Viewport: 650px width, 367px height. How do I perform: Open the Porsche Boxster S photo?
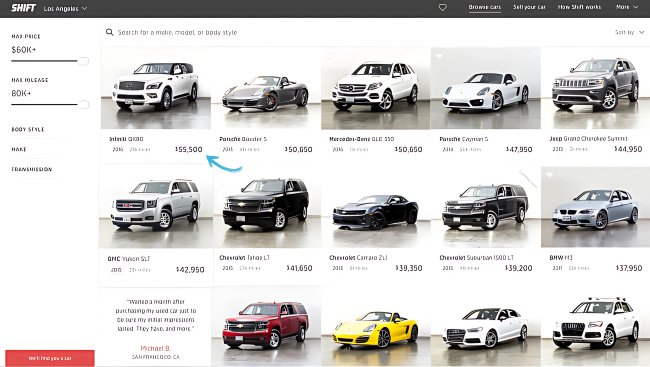pos(266,88)
